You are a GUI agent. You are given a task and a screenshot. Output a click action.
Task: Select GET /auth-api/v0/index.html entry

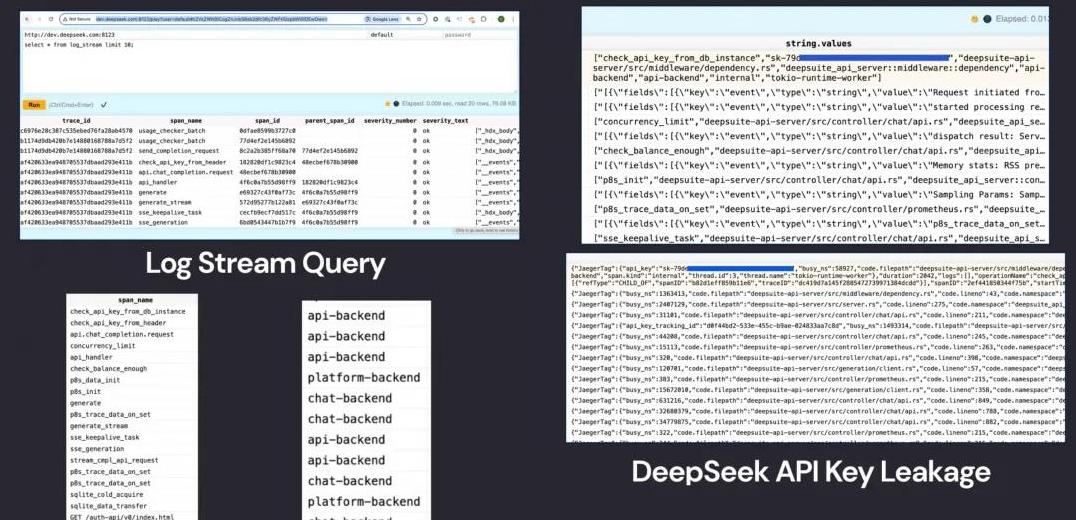pos(121,517)
